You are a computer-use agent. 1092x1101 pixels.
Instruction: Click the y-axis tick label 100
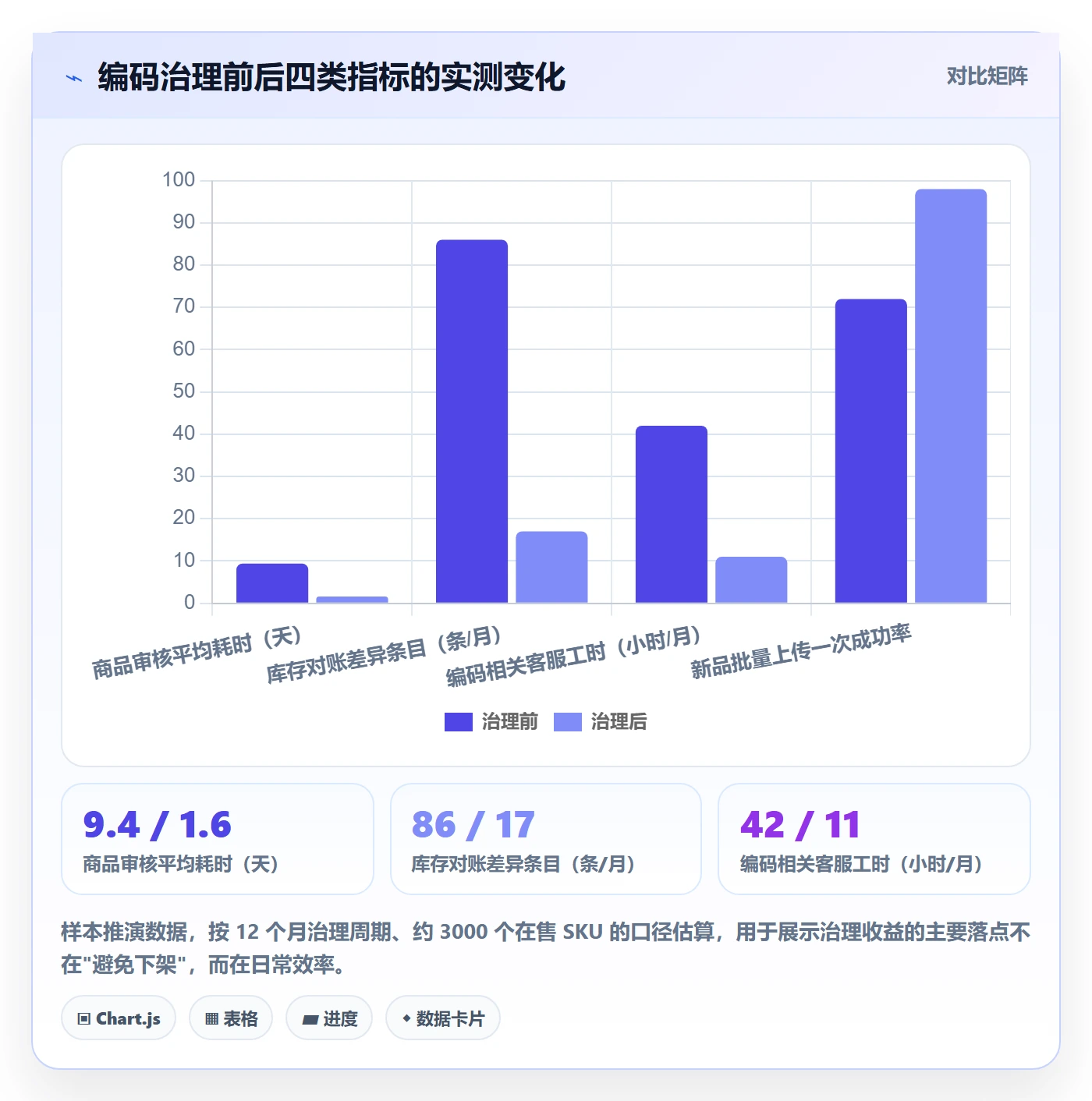coord(179,180)
